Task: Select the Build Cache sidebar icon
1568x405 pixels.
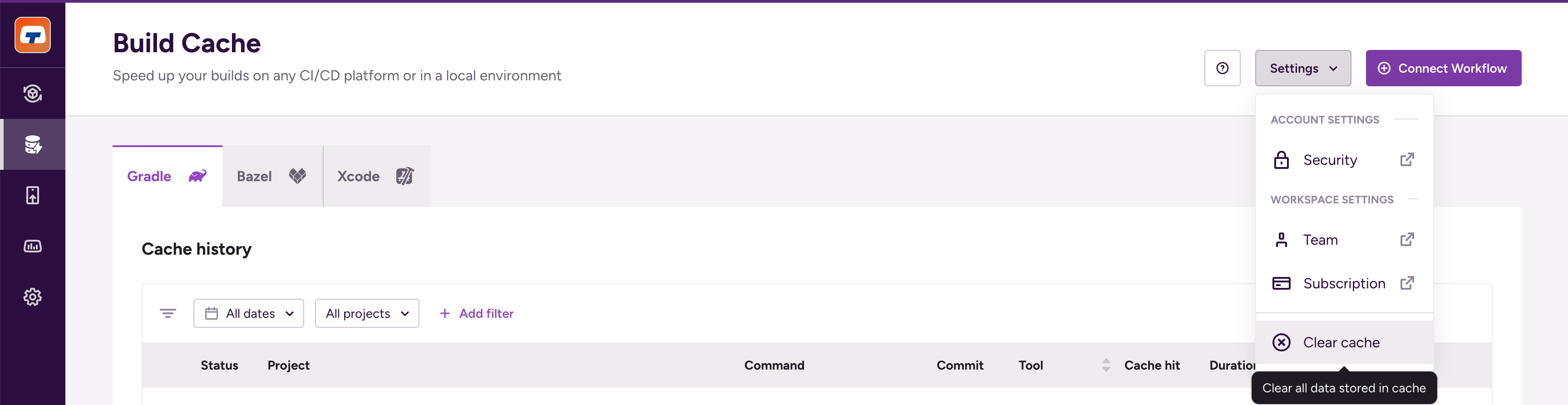Action: click(x=33, y=144)
